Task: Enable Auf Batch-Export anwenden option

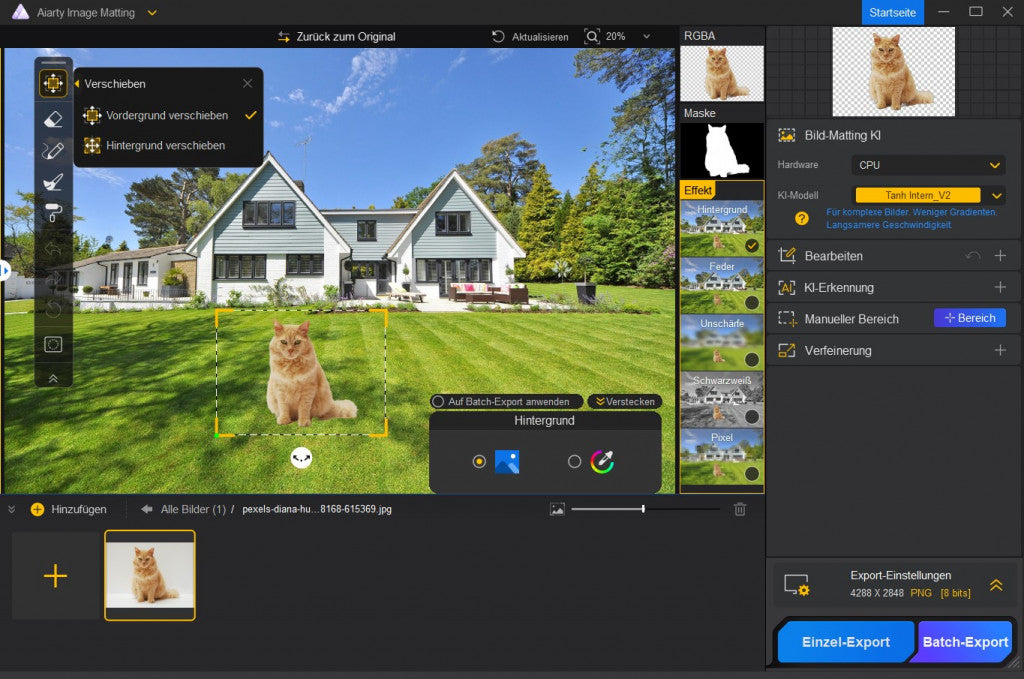Action: [438, 401]
